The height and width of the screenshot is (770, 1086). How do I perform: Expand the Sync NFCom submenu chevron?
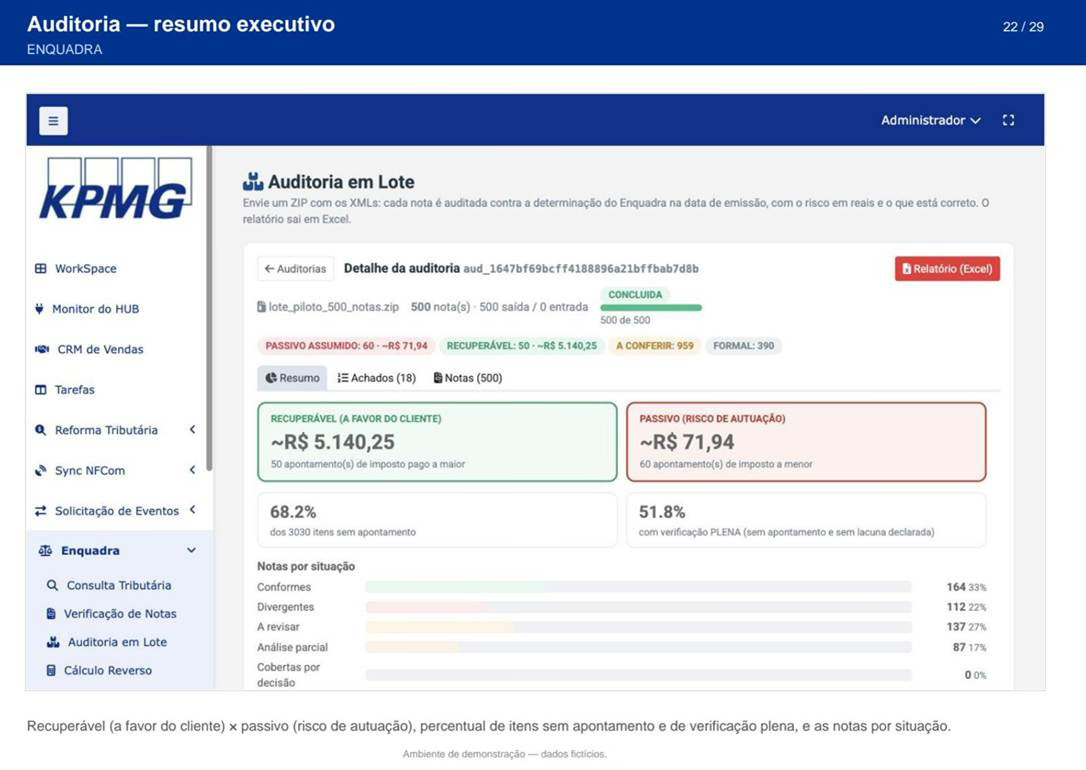click(193, 470)
